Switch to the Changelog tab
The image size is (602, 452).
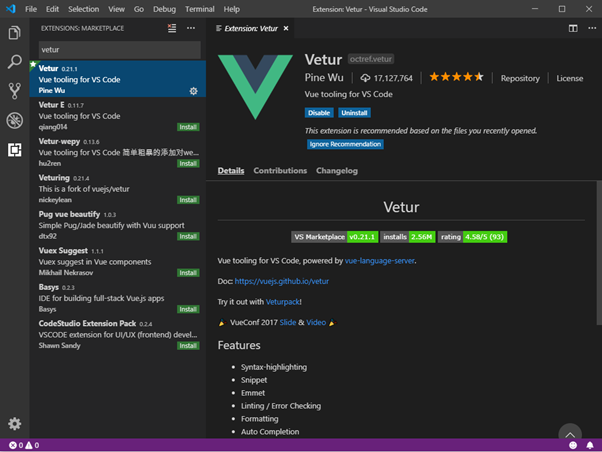click(337, 171)
